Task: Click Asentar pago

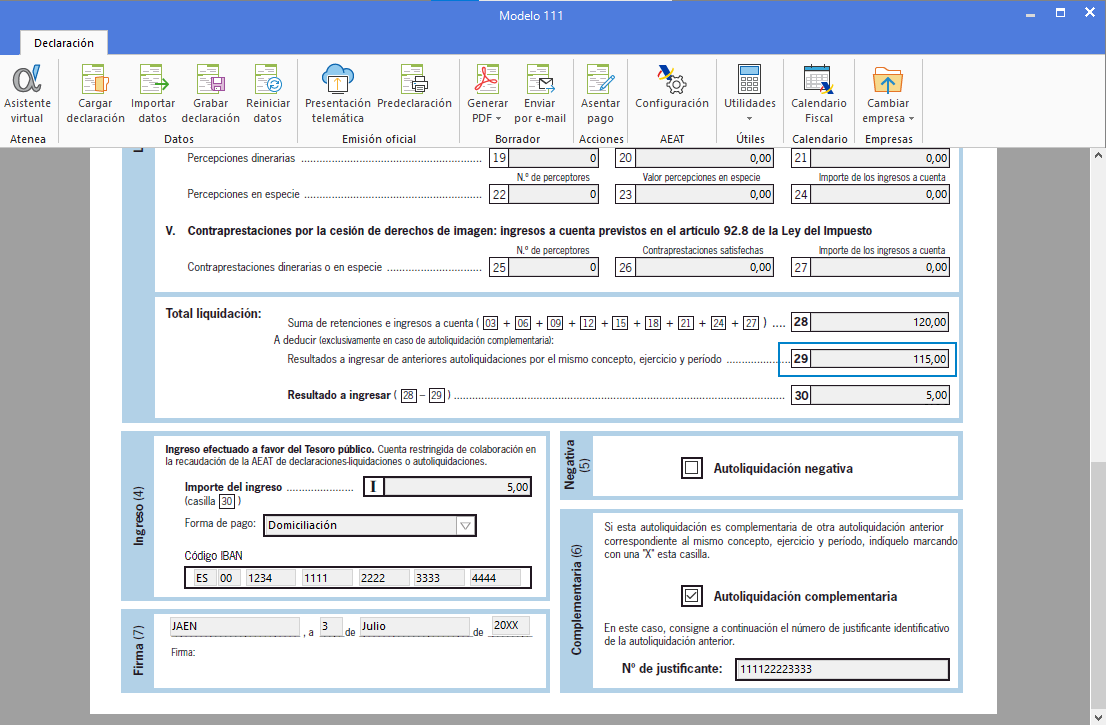Action: [x=599, y=95]
